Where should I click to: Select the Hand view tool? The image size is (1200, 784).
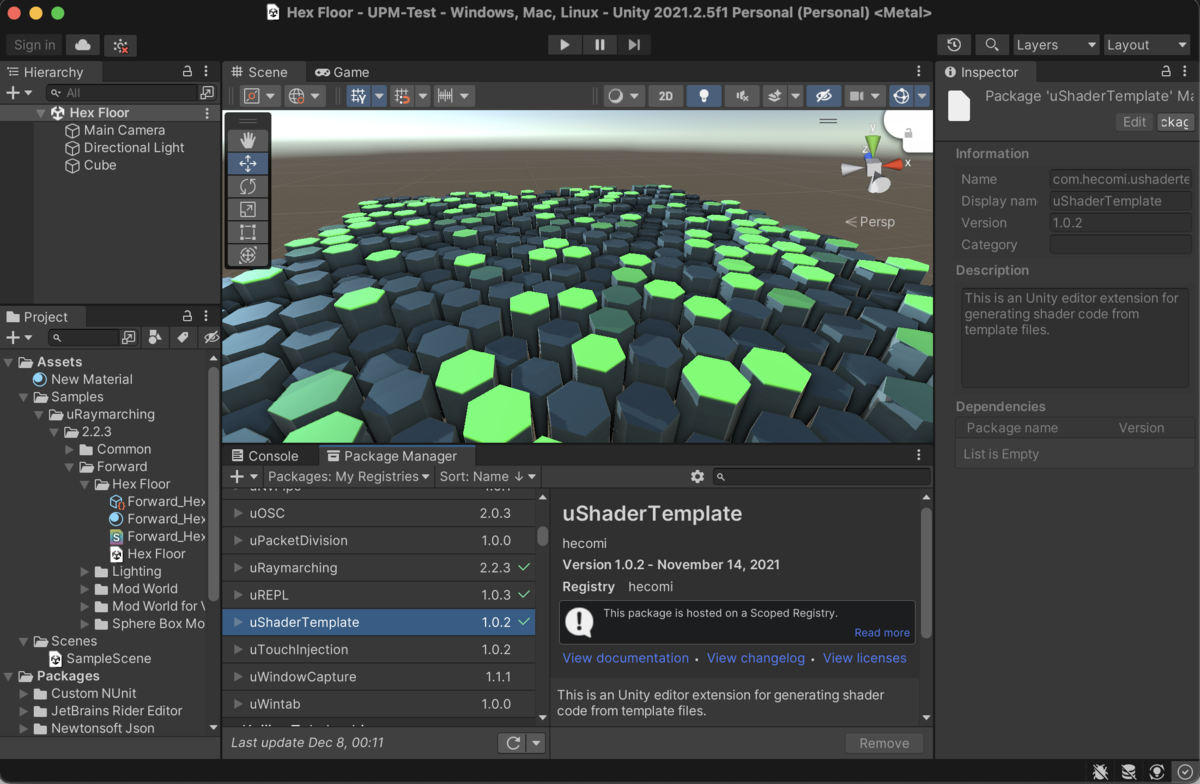click(x=248, y=141)
